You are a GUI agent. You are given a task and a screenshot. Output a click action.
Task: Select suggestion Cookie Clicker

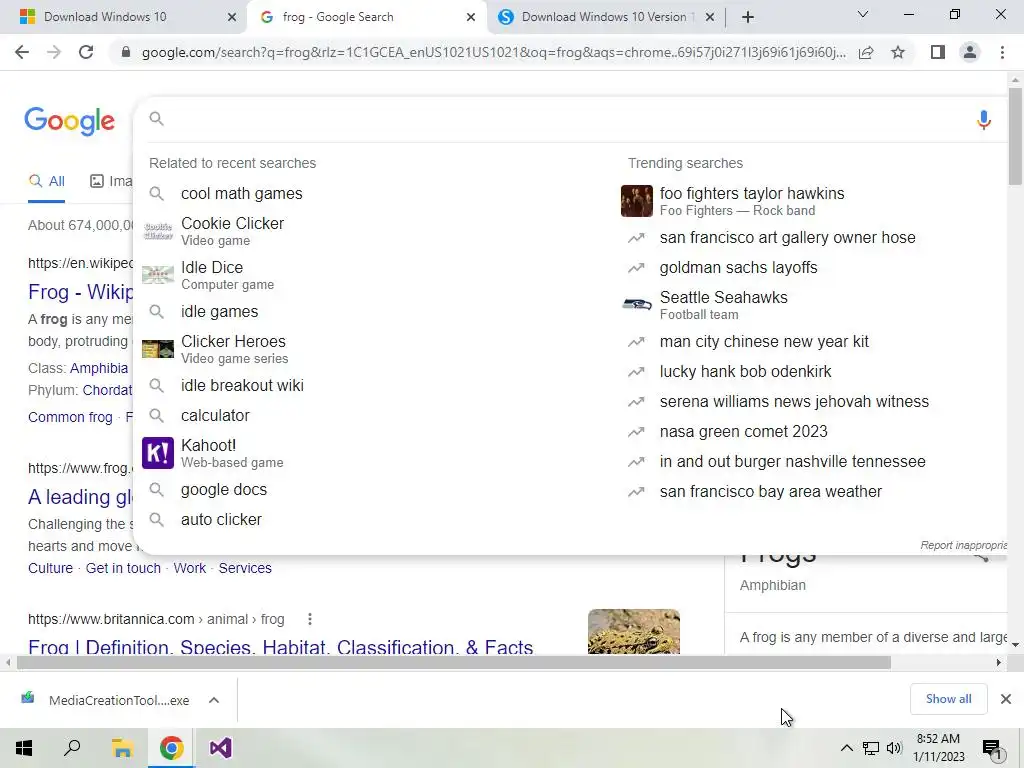point(232,231)
